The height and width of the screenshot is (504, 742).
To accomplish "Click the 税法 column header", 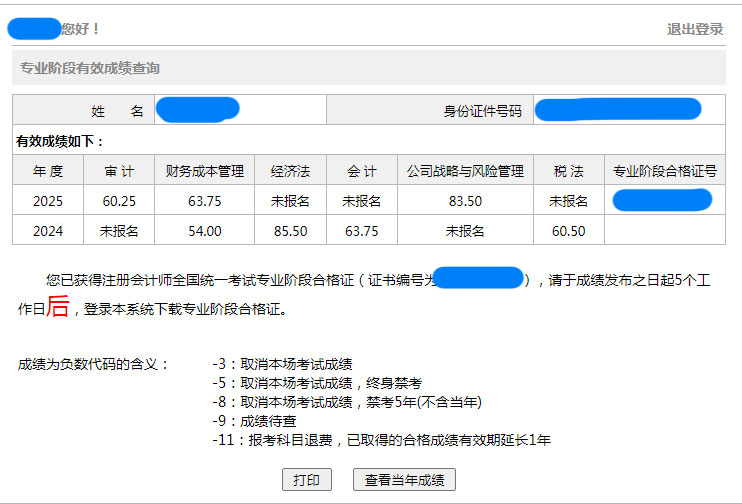I will [568, 171].
